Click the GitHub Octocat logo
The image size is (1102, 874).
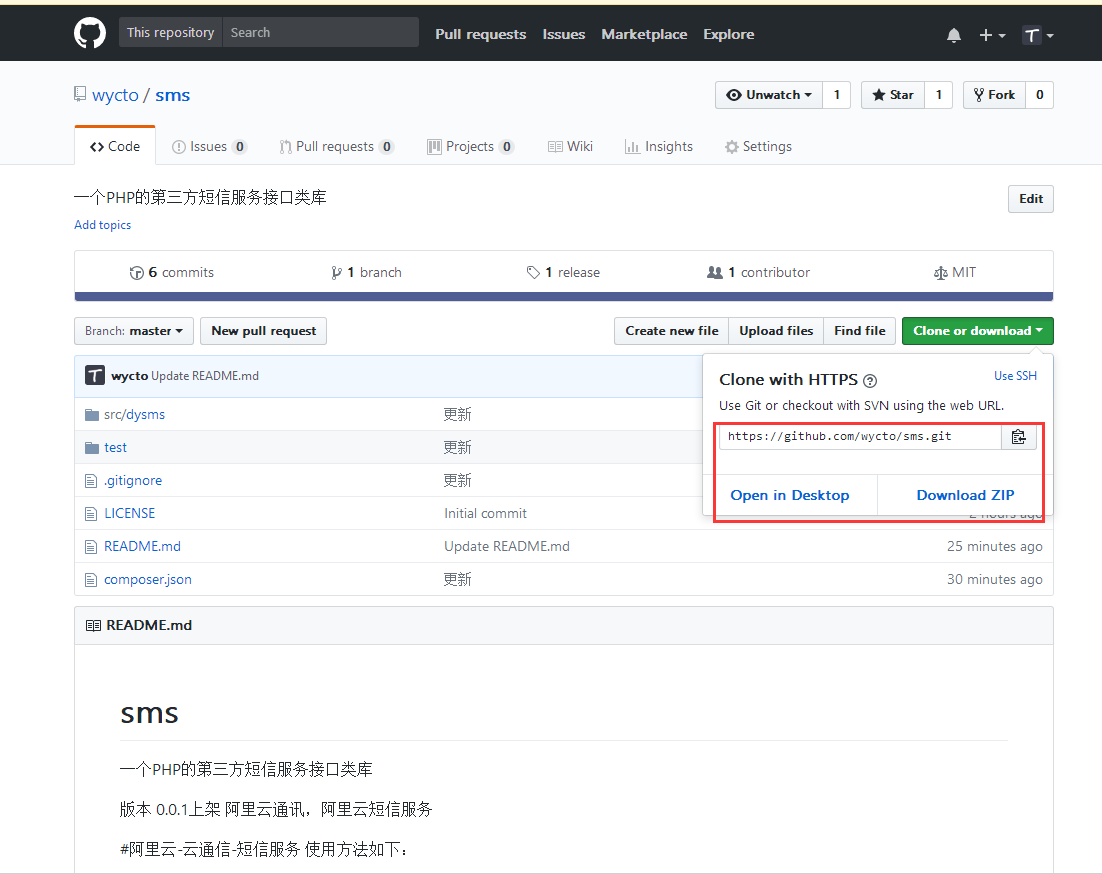point(90,33)
